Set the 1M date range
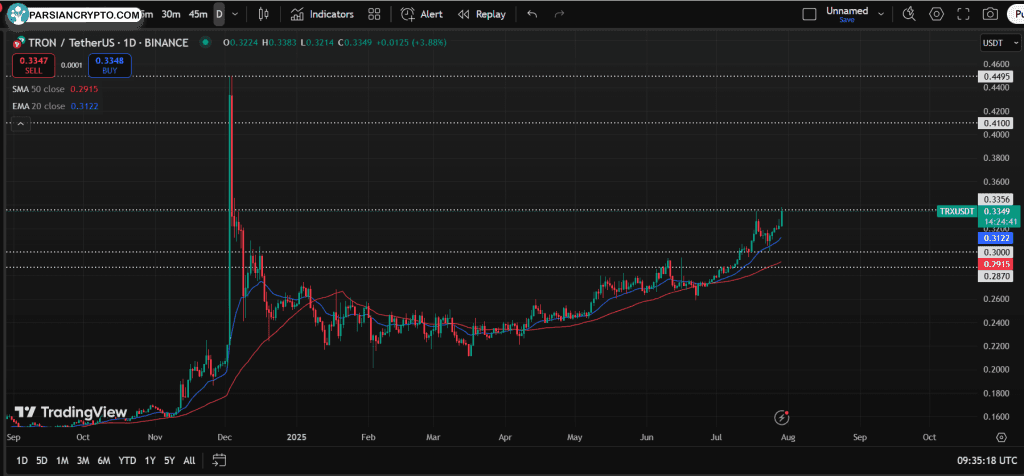This screenshot has height=476, width=1024. (62, 460)
